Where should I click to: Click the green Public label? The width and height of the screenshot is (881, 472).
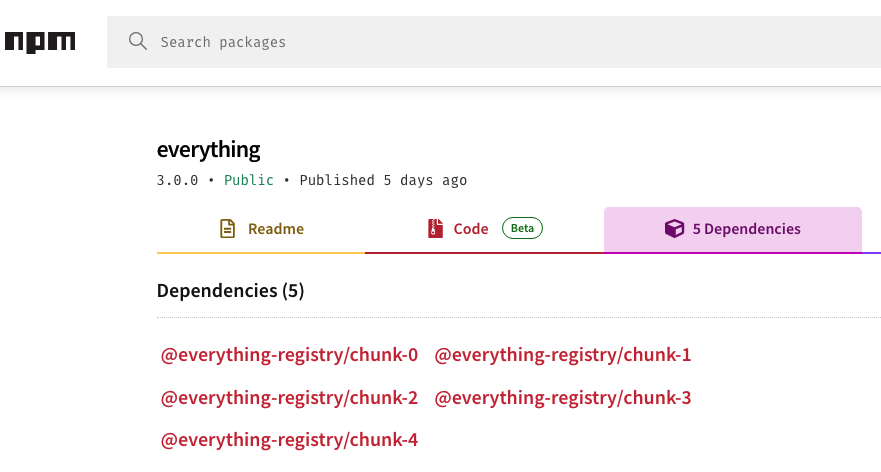click(x=249, y=181)
